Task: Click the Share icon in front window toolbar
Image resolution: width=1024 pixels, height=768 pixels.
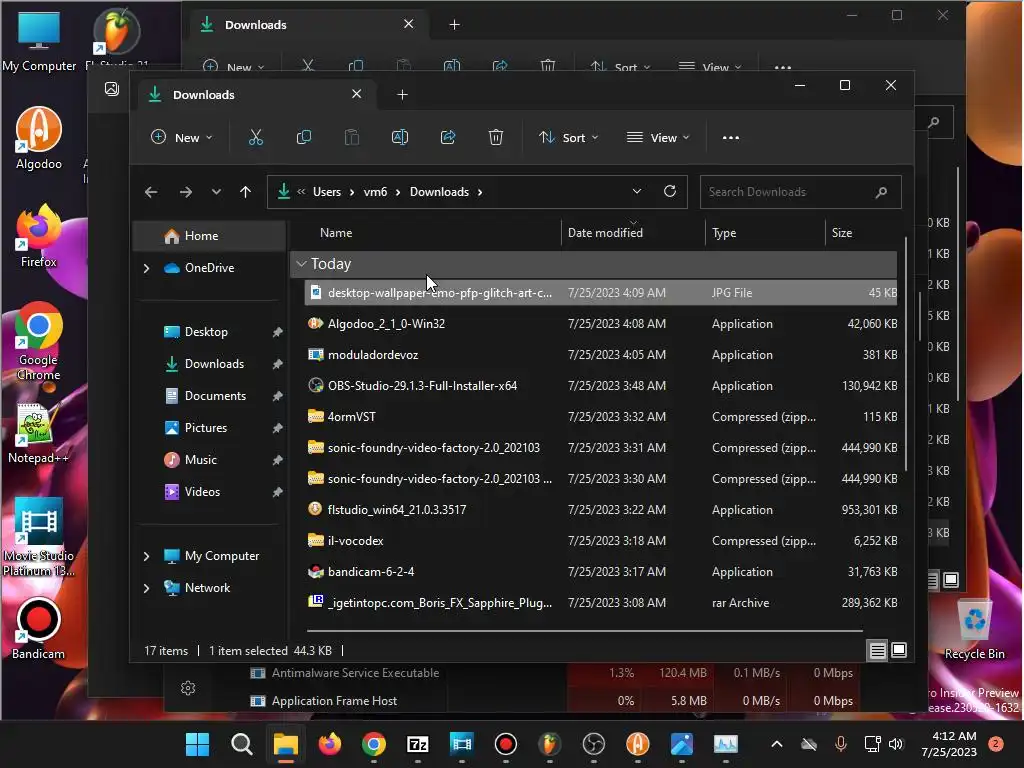Action: pyautogui.click(x=448, y=137)
